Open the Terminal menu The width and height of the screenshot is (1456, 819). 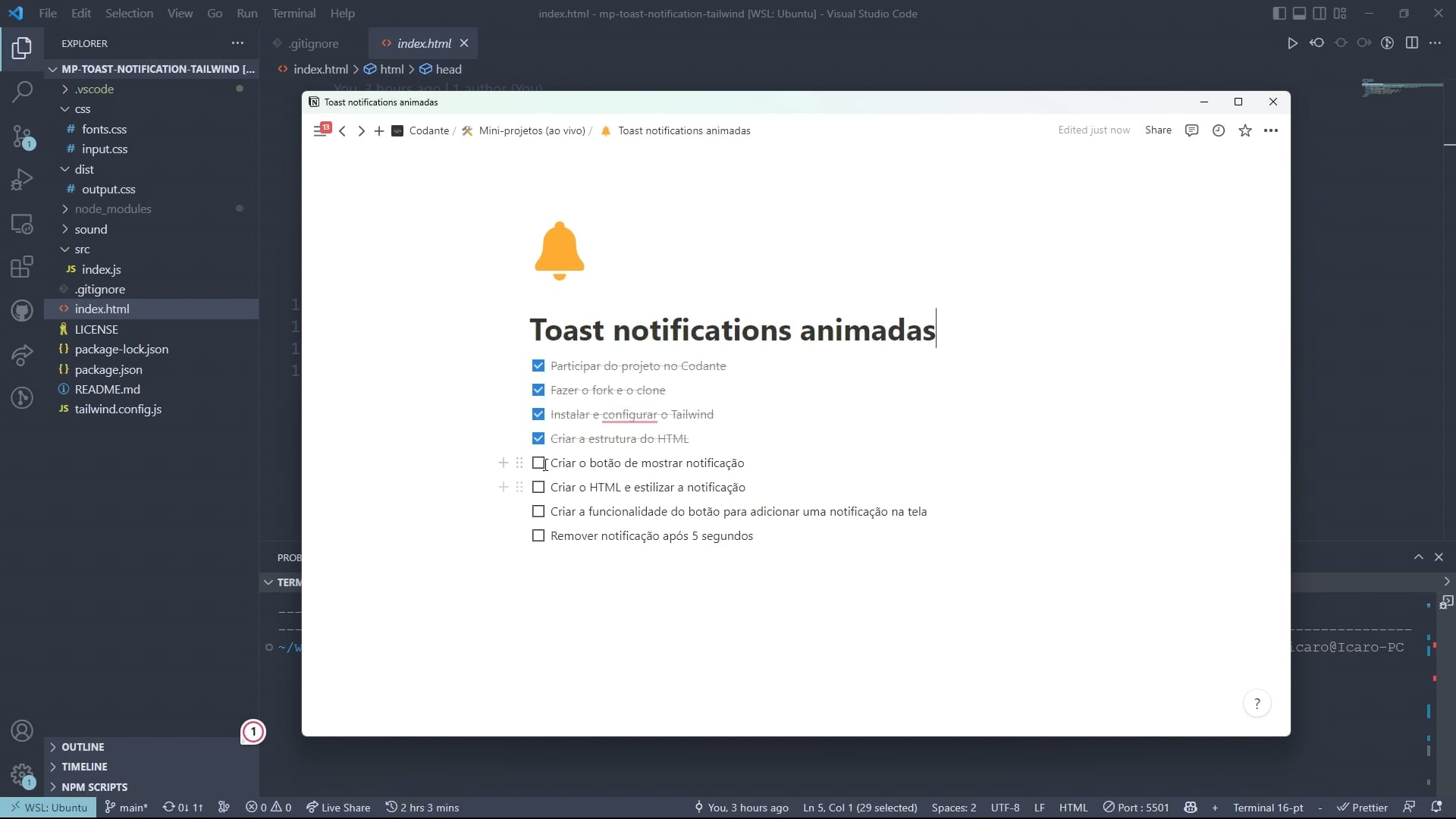pyautogui.click(x=293, y=14)
